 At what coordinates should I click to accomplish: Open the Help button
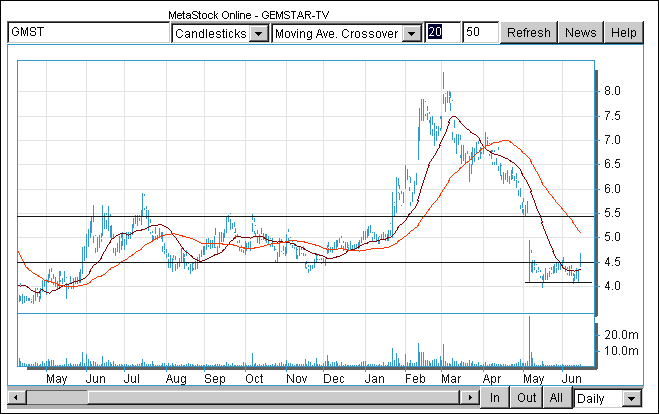[624, 33]
